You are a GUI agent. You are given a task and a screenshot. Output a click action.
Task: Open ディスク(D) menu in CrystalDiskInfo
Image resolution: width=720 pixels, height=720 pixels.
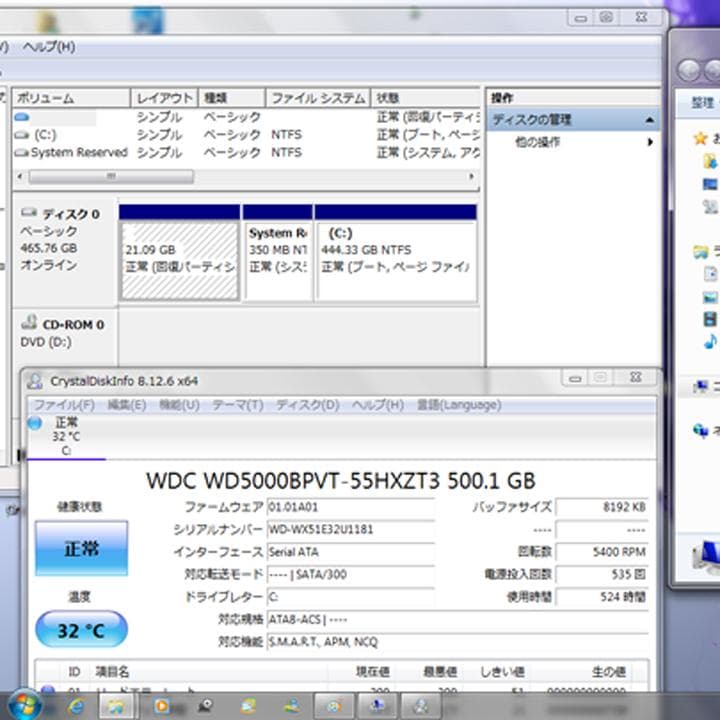(x=307, y=405)
